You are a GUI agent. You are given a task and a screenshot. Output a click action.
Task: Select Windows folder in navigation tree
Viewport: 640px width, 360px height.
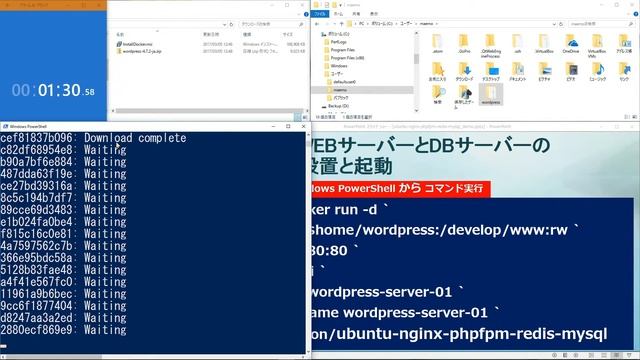(336, 66)
